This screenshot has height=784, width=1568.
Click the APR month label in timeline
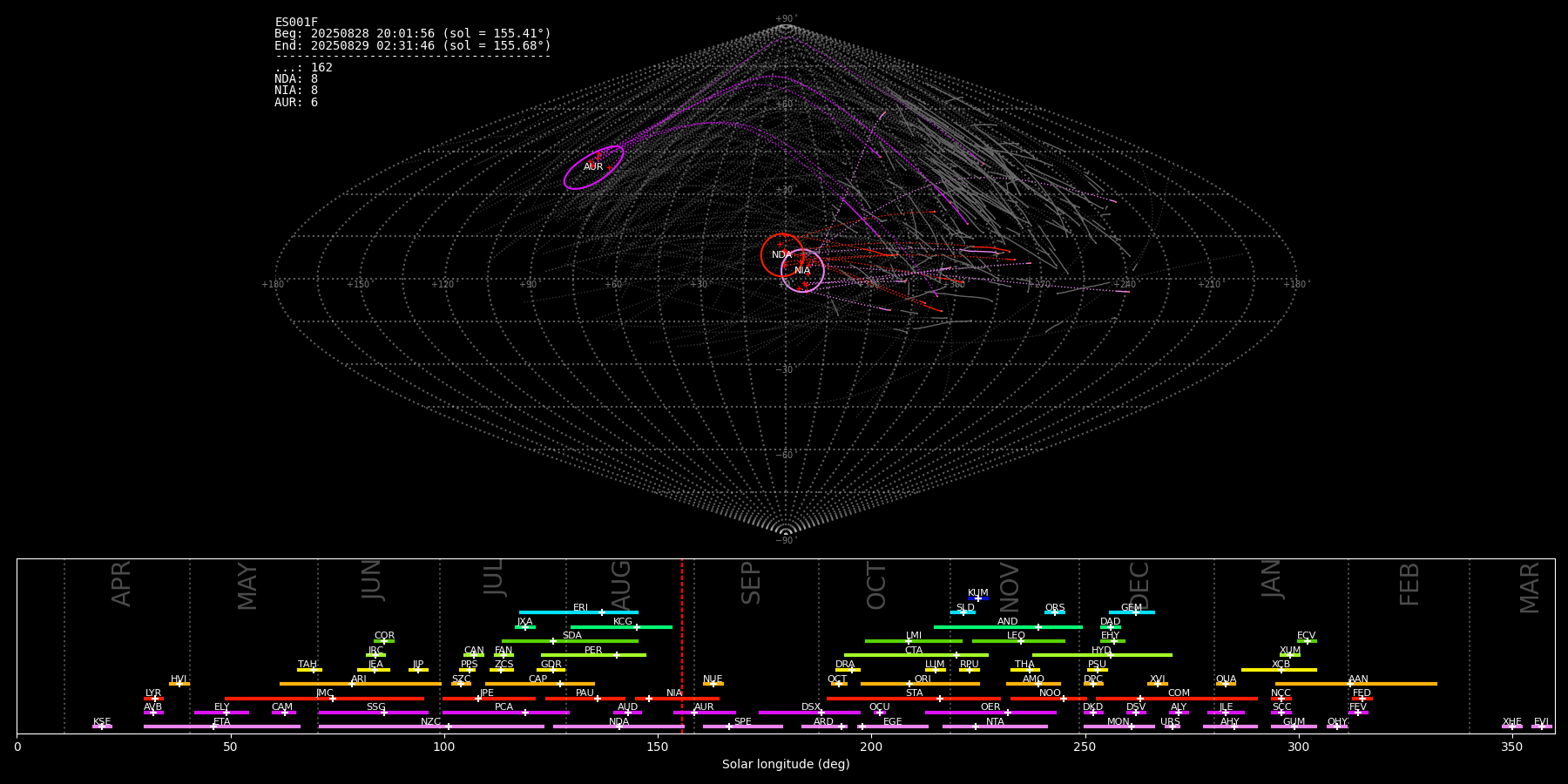121,584
